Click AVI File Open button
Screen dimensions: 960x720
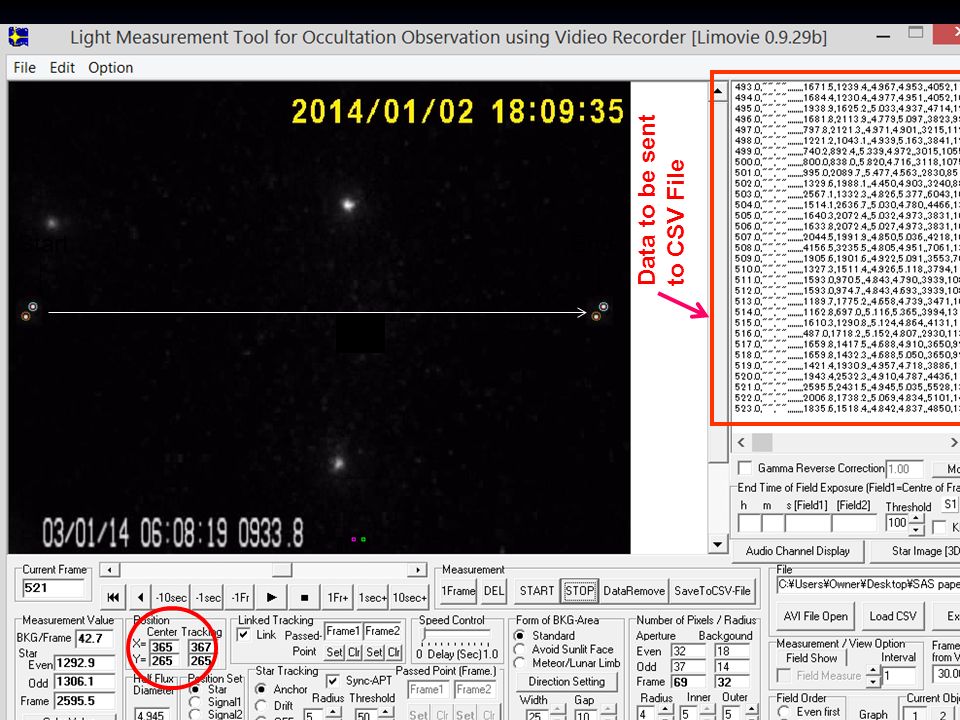pyautogui.click(x=816, y=616)
